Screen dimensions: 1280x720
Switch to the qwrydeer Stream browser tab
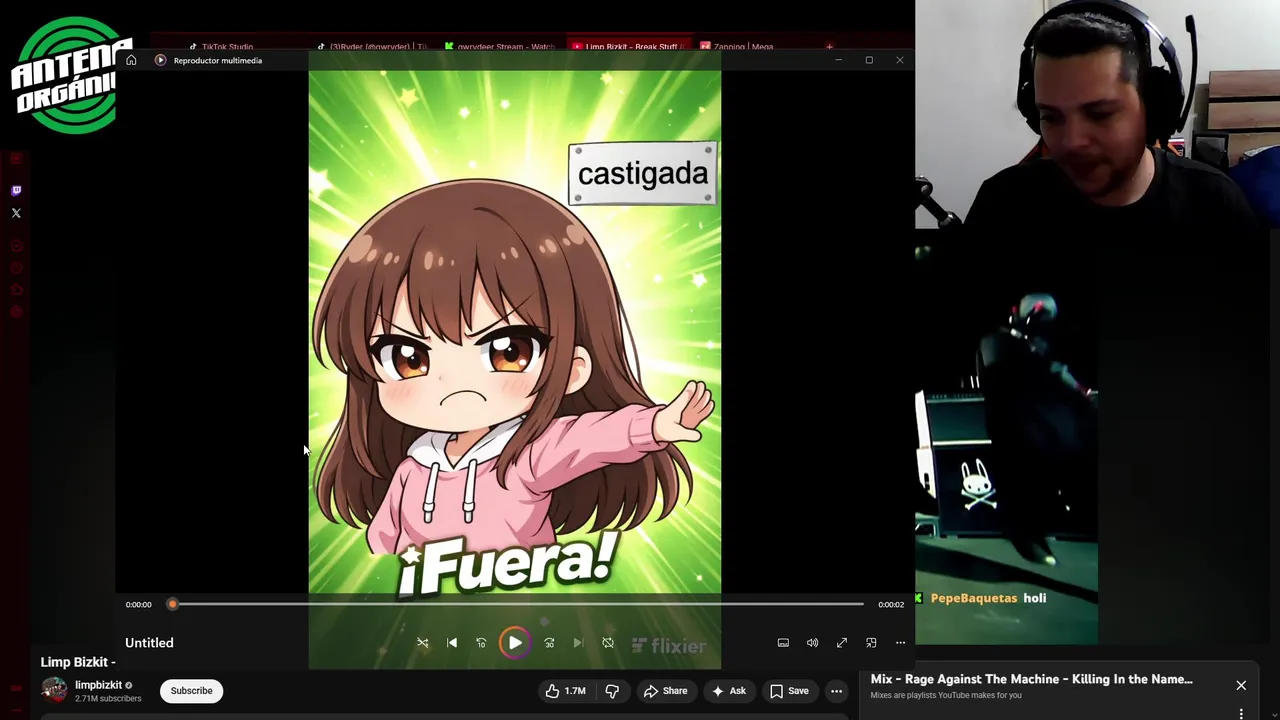click(500, 47)
